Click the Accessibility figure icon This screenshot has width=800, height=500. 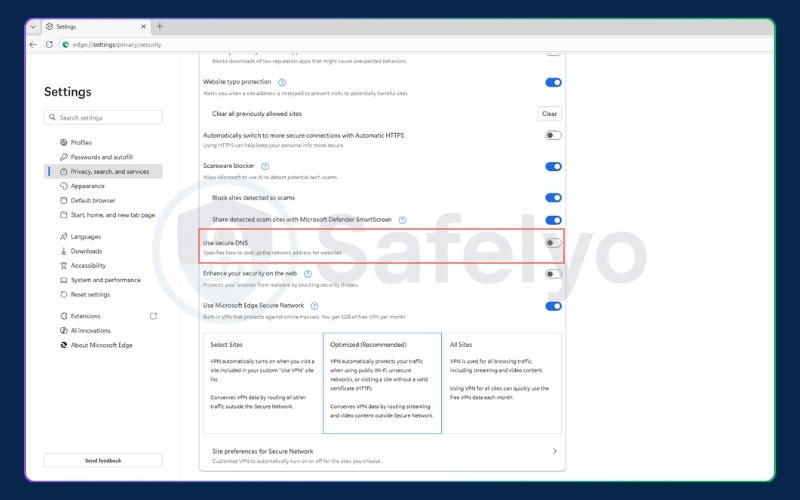[64, 265]
